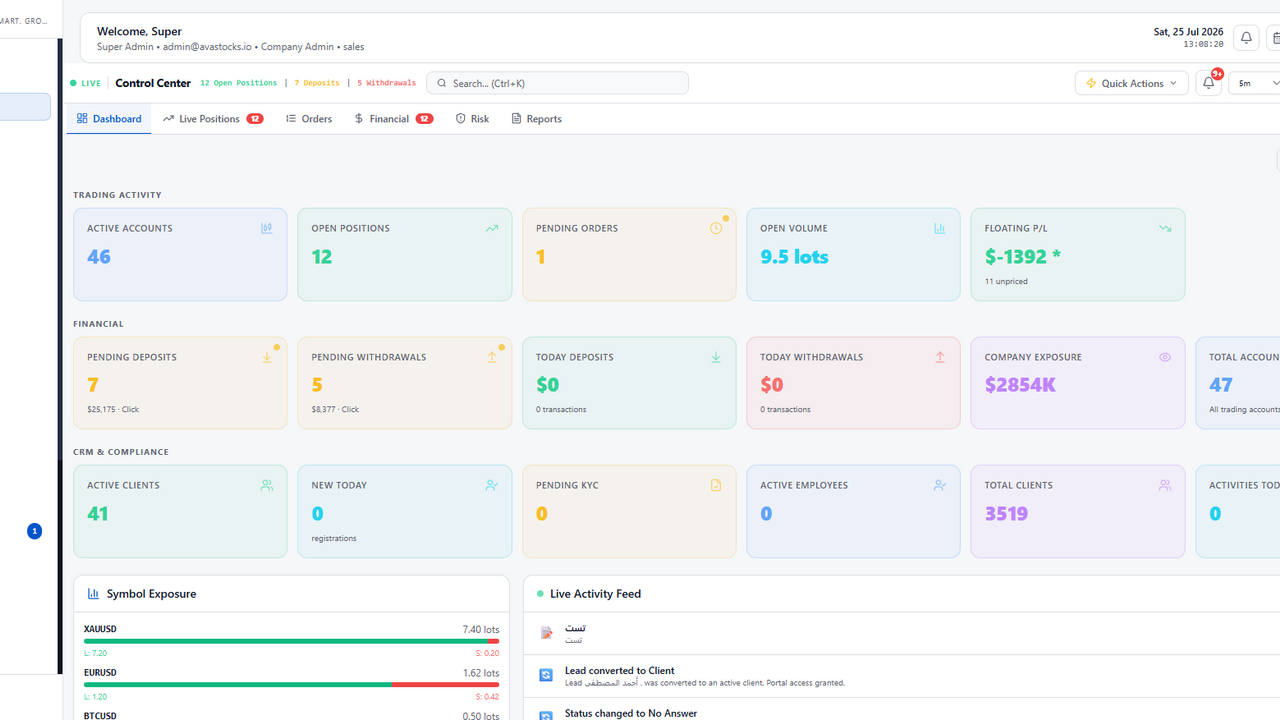Click the blue sidebar badge showing 1
Screen dimensions: 1280x720
pyautogui.click(x=34, y=531)
